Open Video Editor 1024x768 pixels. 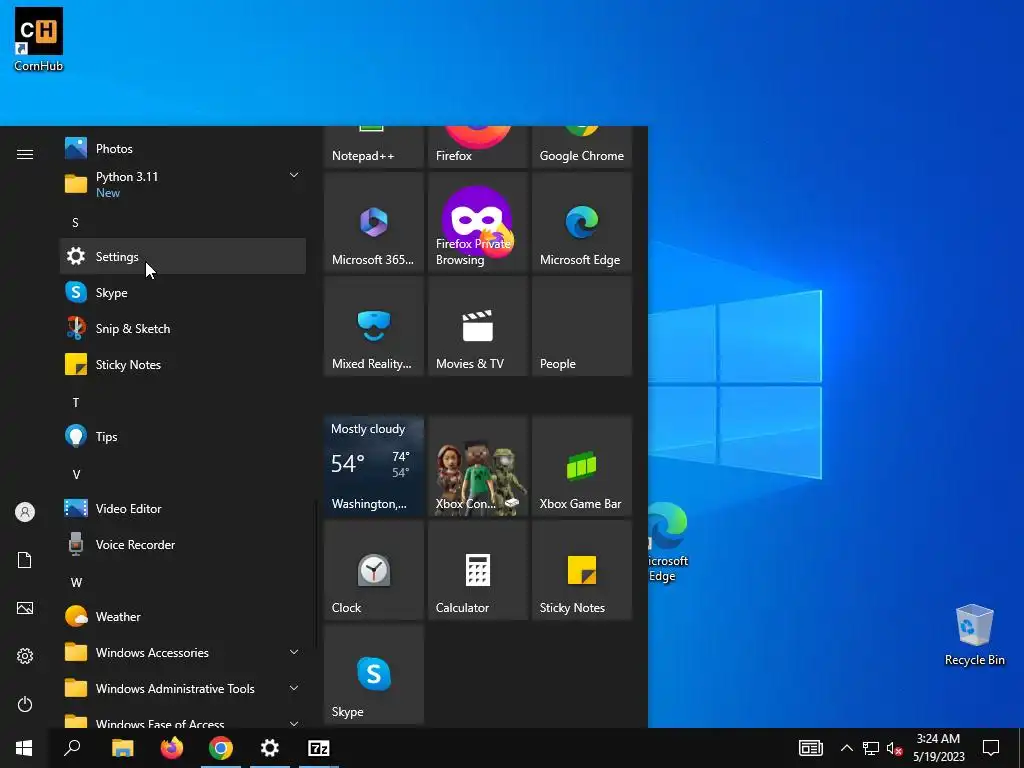(183, 508)
